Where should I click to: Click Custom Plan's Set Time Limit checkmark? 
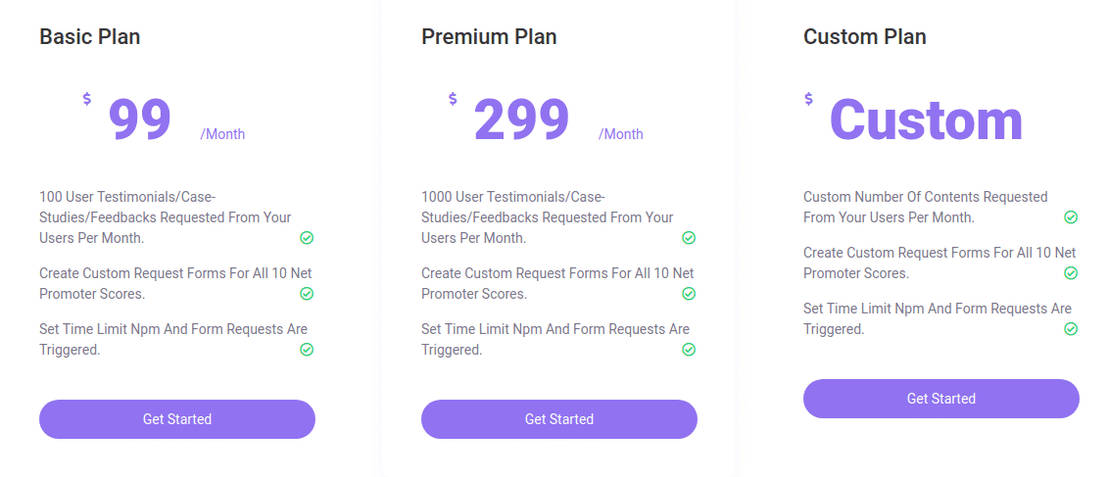click(x=1071, y=329)
